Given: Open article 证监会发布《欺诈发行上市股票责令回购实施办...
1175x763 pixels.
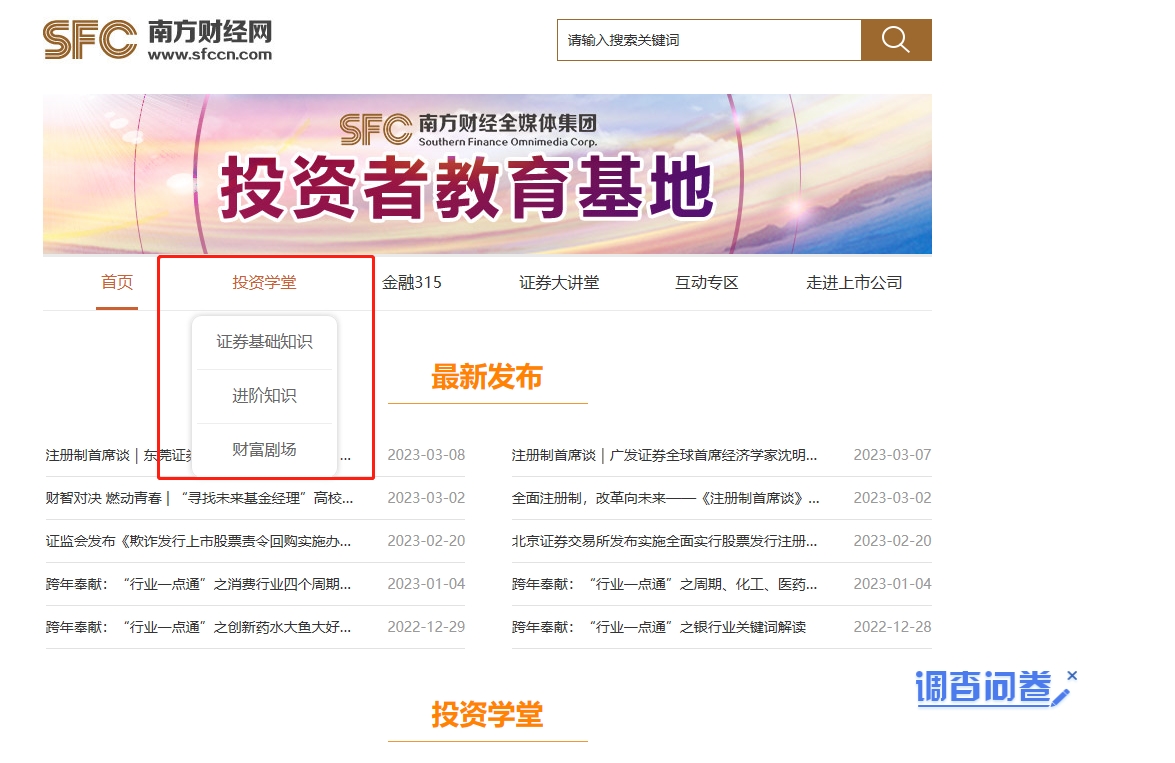Looking at the screenshot, I should click(199, 541).
